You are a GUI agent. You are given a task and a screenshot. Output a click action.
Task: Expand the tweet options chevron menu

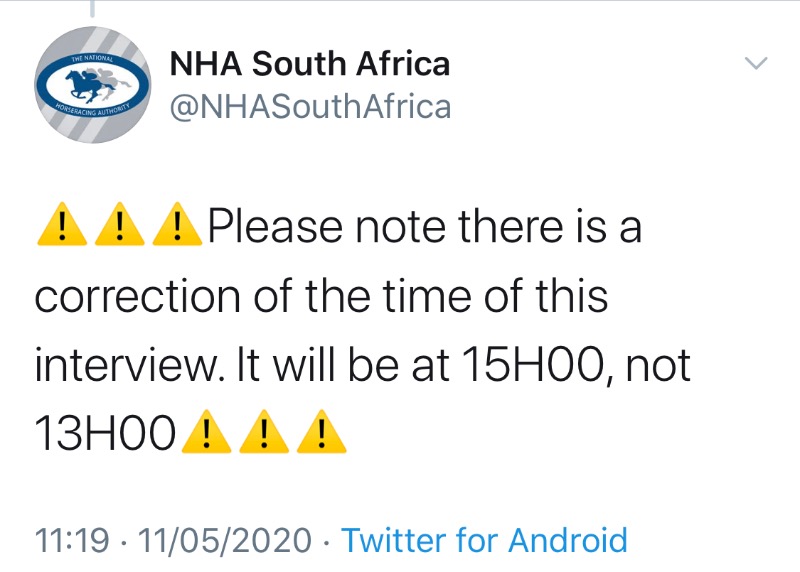pyautogui.click(x=756, y=63)
